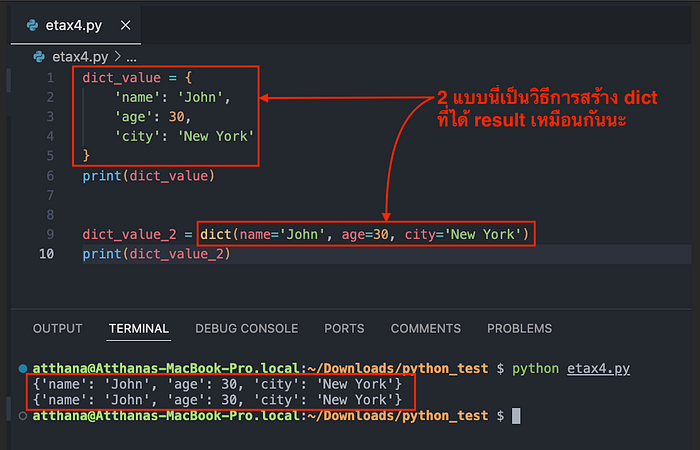Click the Python icon on etax4.py tab
This screenshot has width=700, height=450.
[x=33, y=25]
